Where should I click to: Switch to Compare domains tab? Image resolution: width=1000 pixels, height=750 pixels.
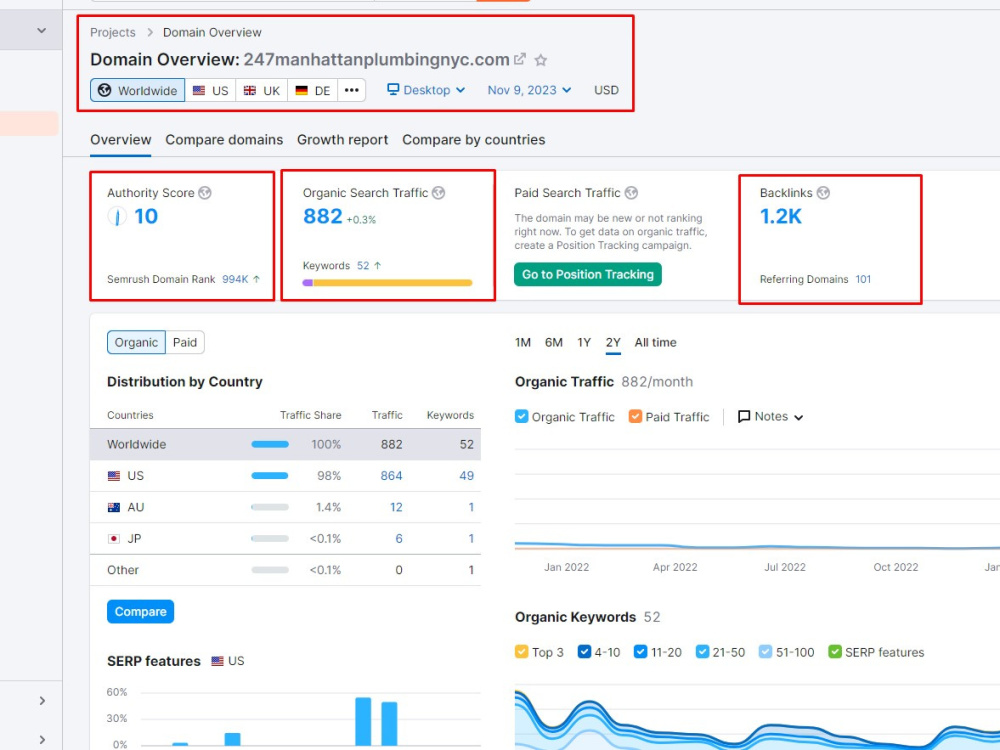[x=224, y=140]
